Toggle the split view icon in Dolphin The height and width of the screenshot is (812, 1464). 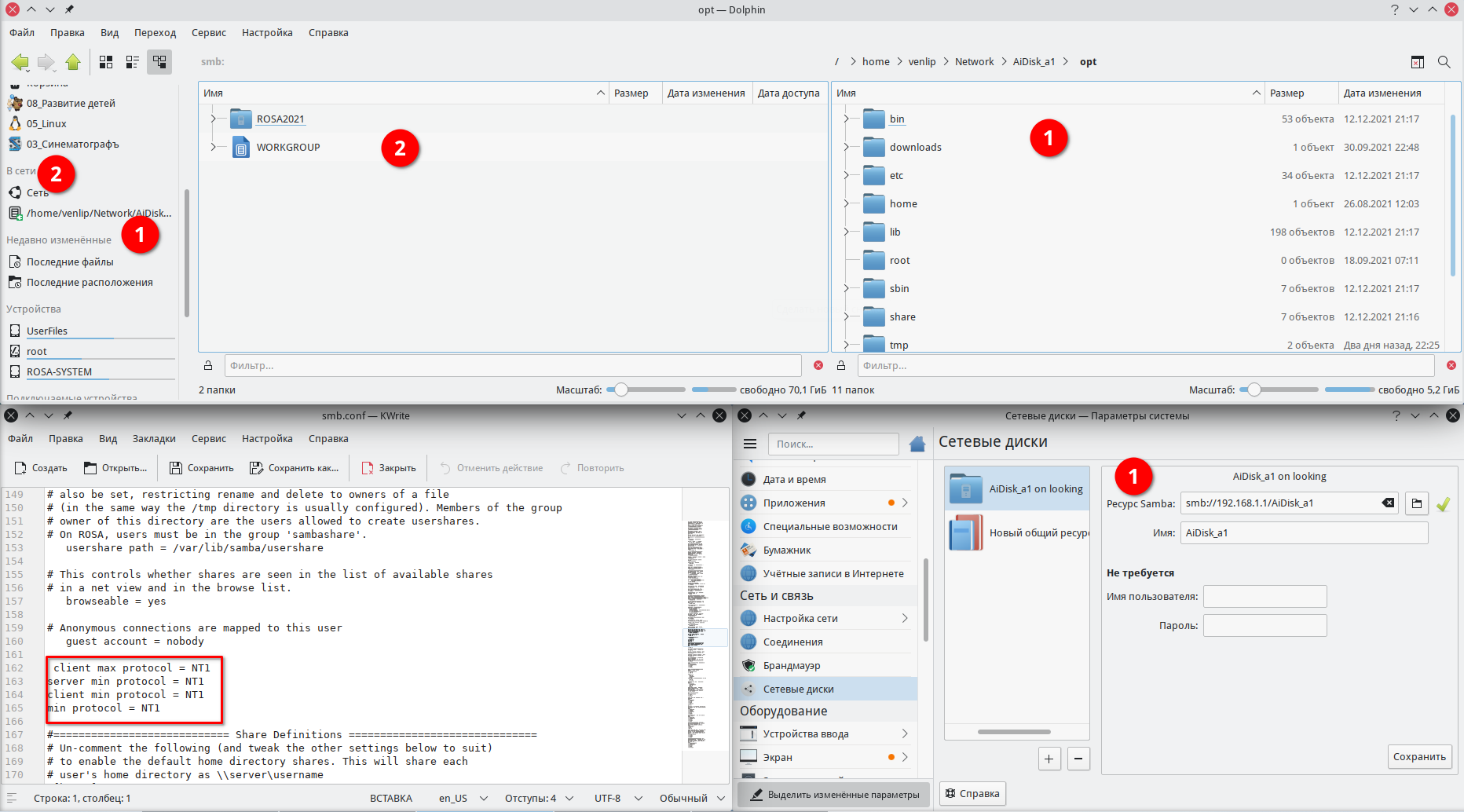(x=1417, y=62)
